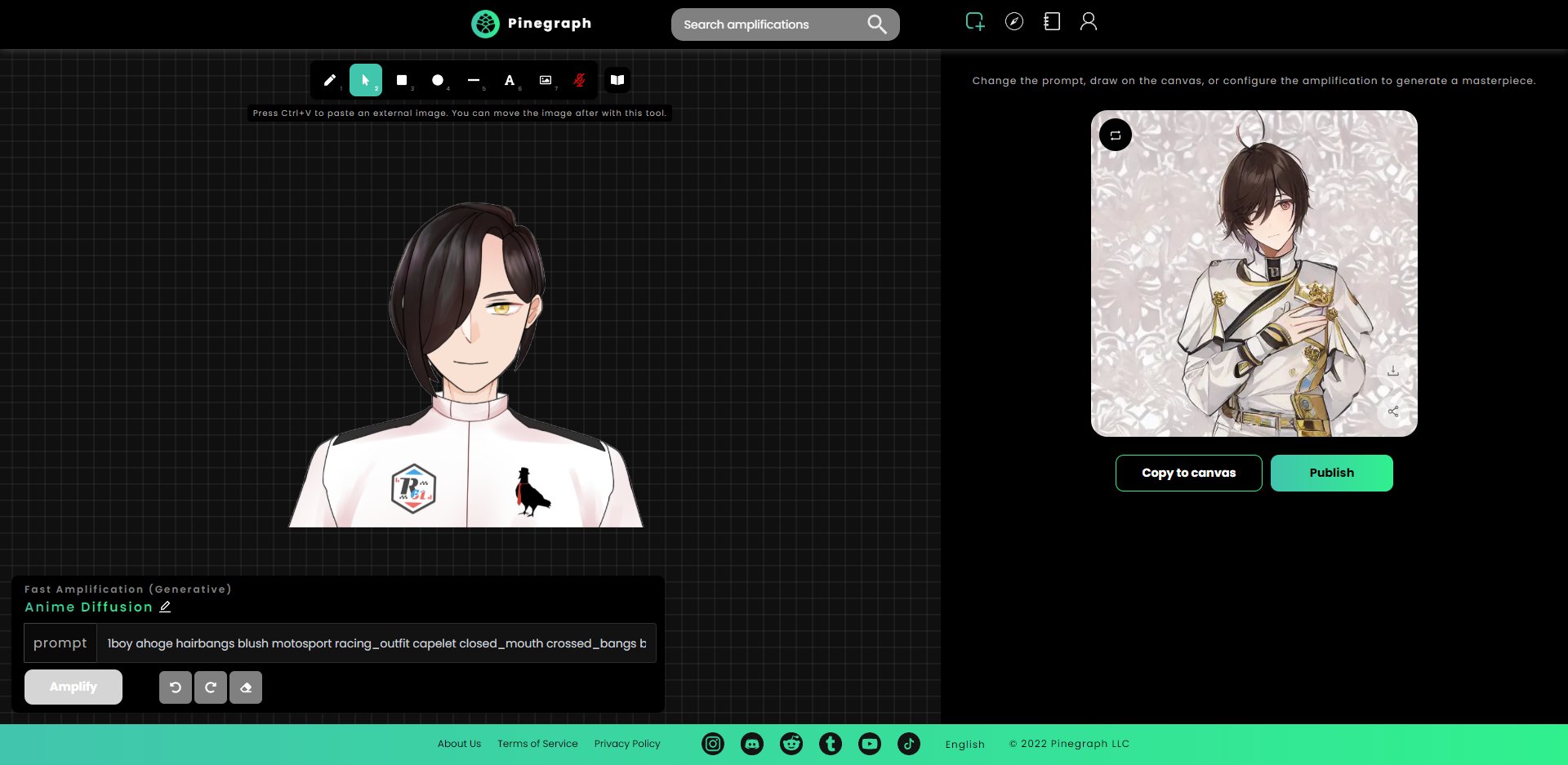Open the guide book panel

tap(617, 80)
